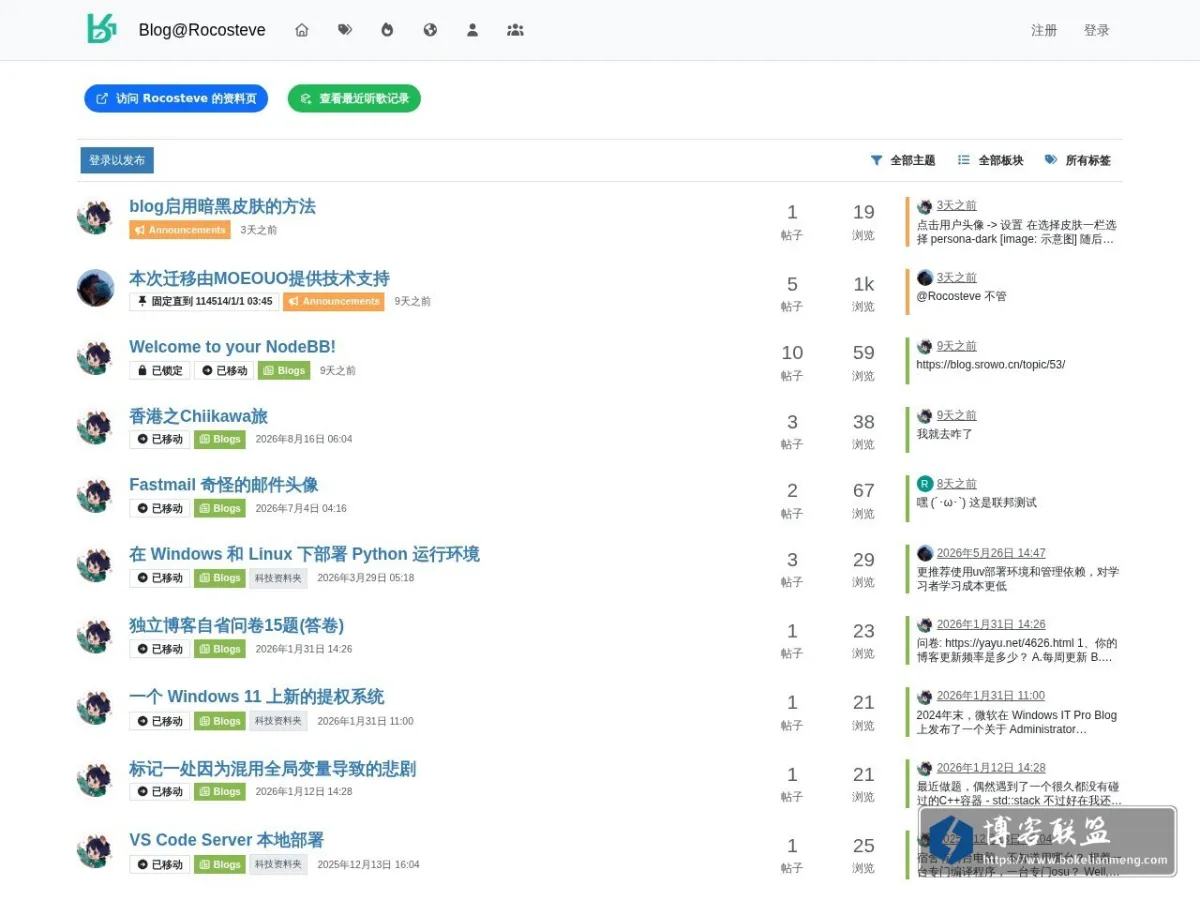The image size is (1200, 900).
Task: Click green R avatar on Fastmail last reply
Action: (925, 484)
